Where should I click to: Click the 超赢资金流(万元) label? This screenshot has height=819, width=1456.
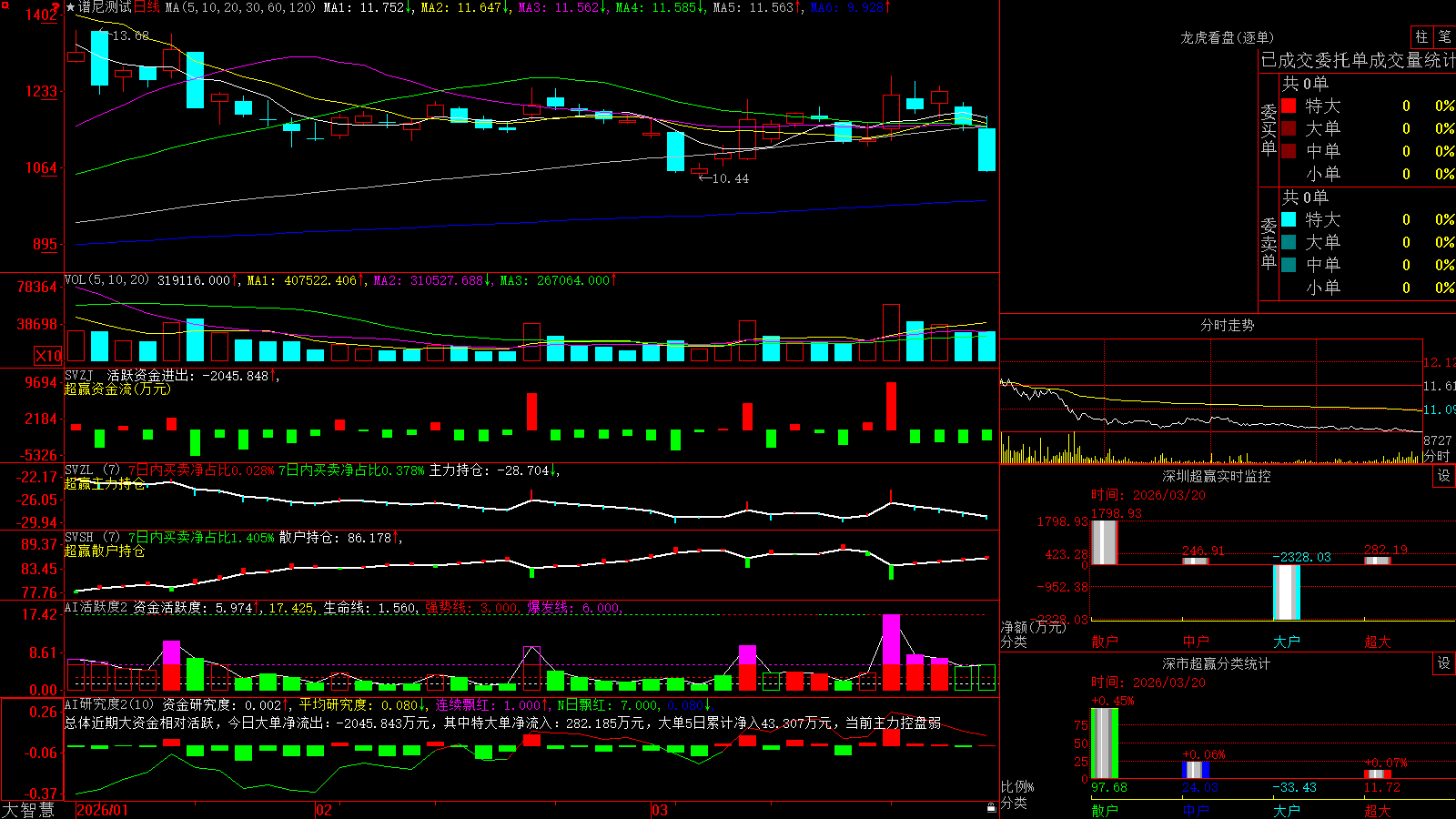click(117, 389)
